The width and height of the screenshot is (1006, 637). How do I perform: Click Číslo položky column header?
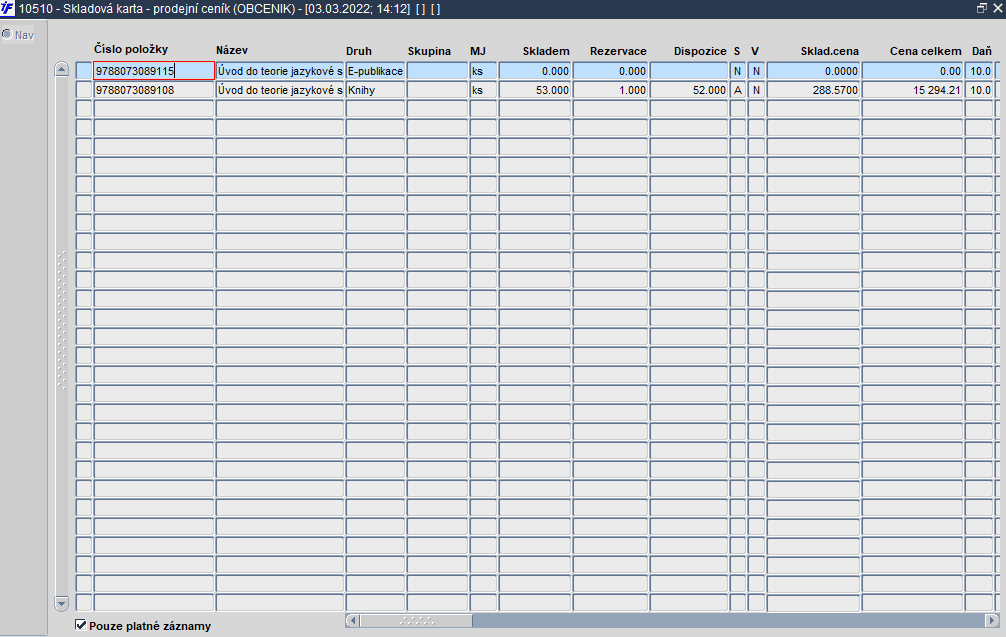(131, 49)
